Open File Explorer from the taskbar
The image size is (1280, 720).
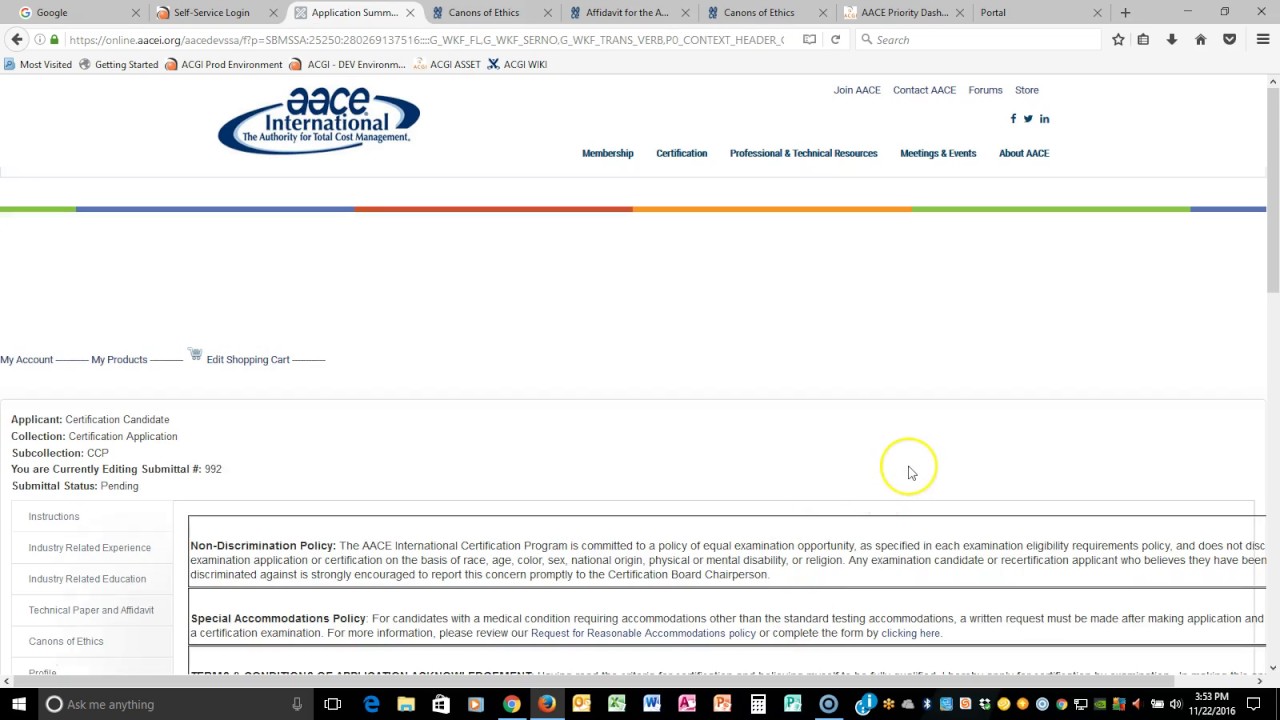pyautogui.click(x=406, y=704)
